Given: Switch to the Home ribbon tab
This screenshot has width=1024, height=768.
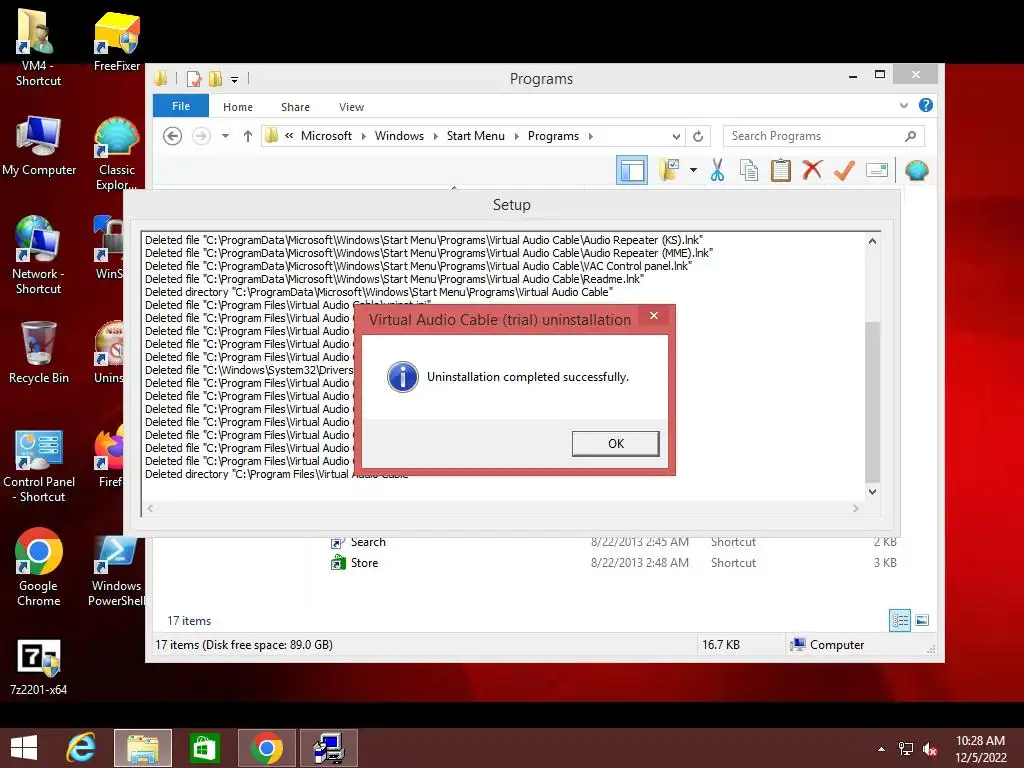Looking at the screenshot, I should (x=238, y=106).
